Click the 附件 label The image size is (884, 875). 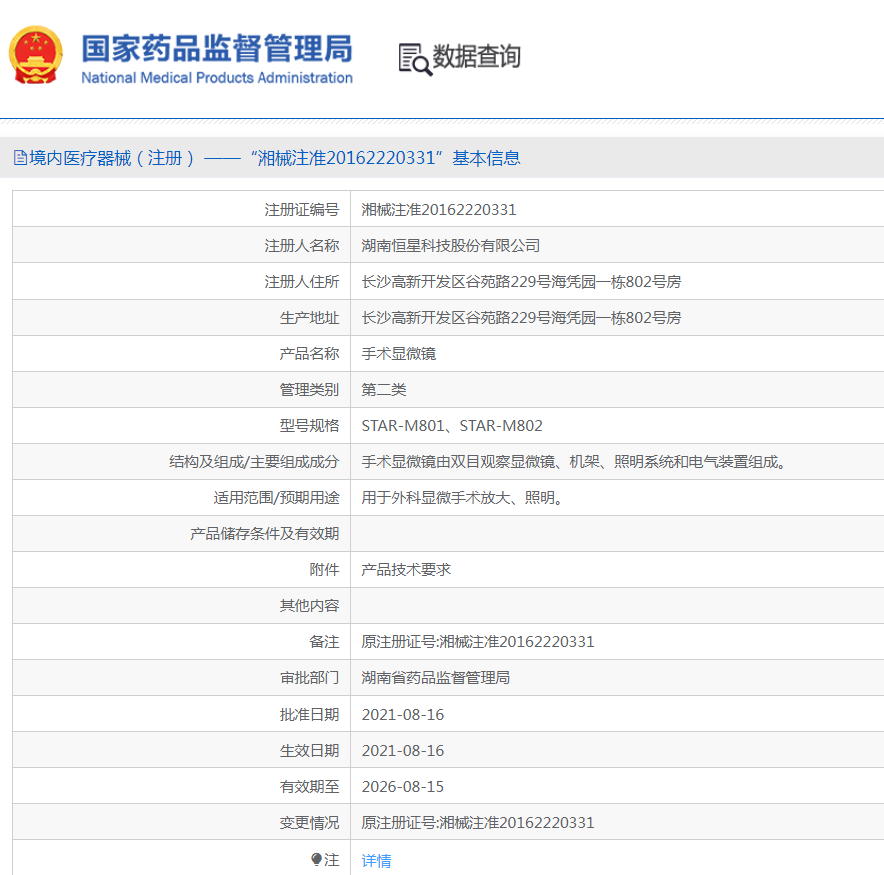[324, 570]
